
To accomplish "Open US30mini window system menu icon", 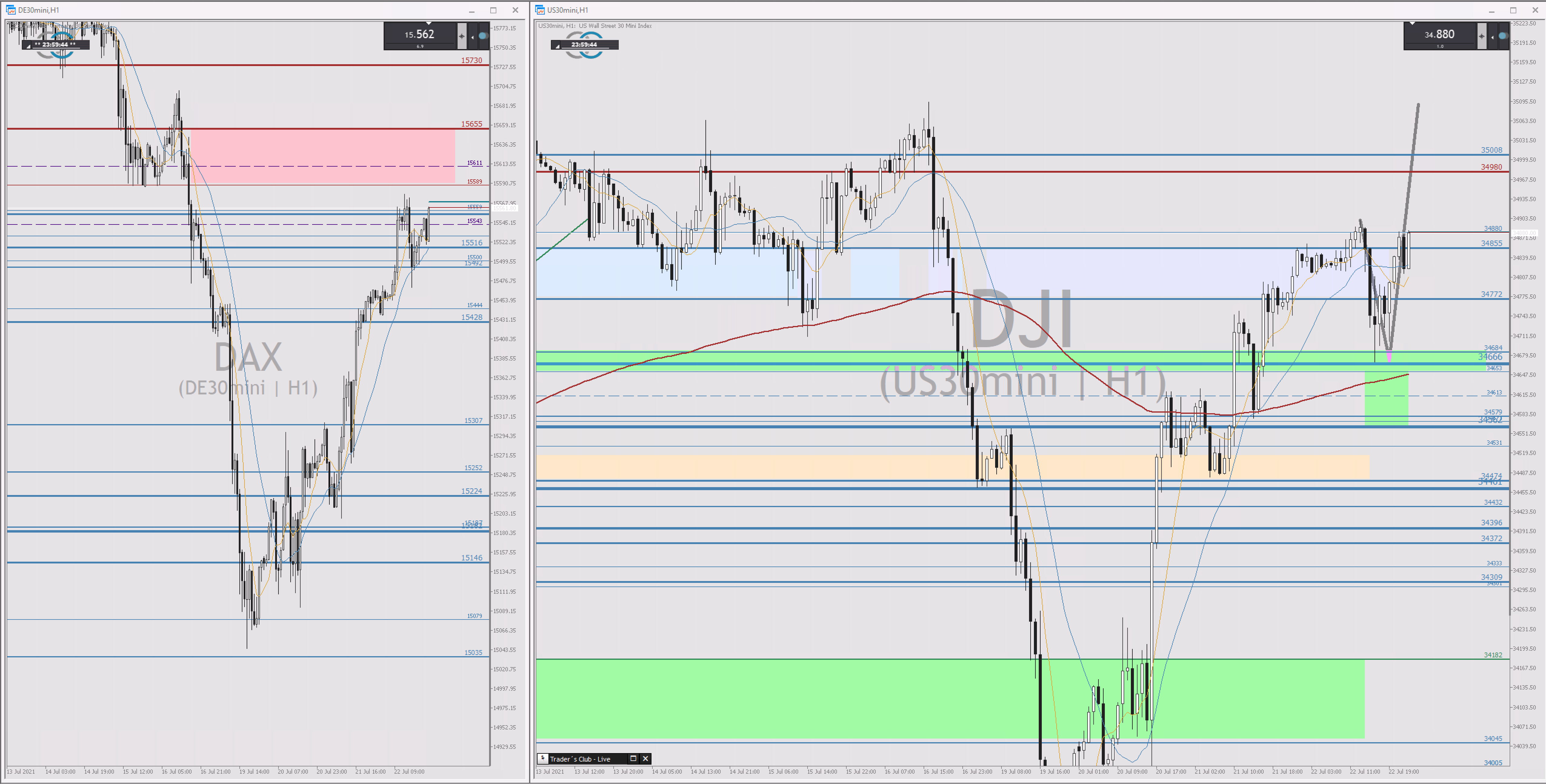I will pyautogui.click(x=540, y=10).
